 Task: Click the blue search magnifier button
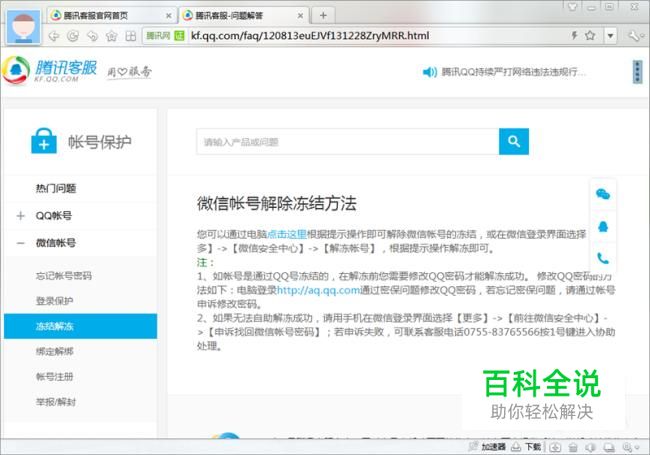coord(514,141)
